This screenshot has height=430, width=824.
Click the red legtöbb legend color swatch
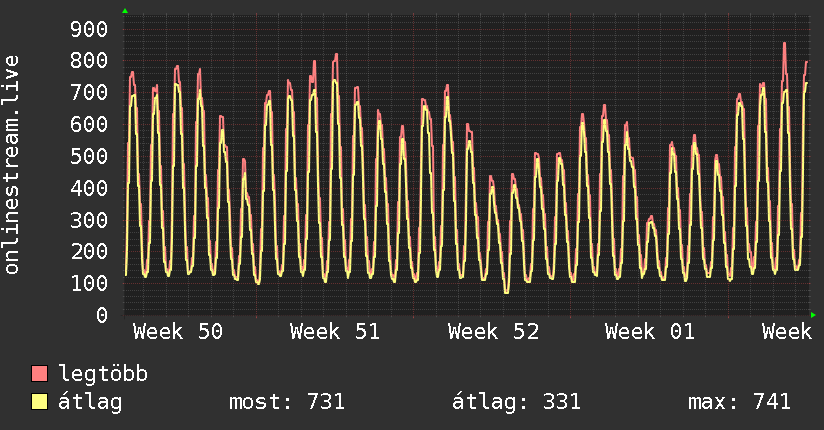(40, 374)
